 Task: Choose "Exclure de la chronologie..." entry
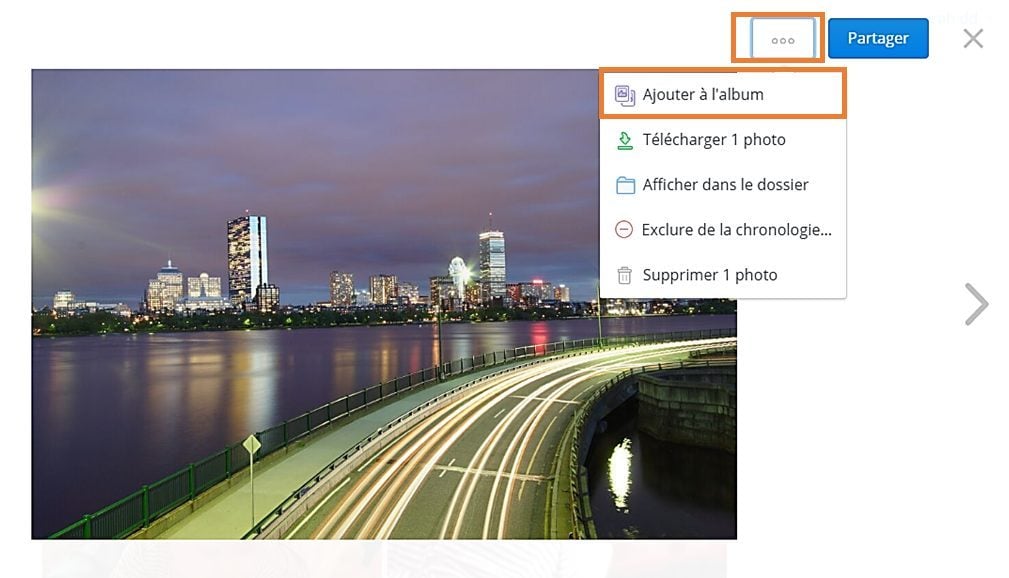click(x=723, y=230)
